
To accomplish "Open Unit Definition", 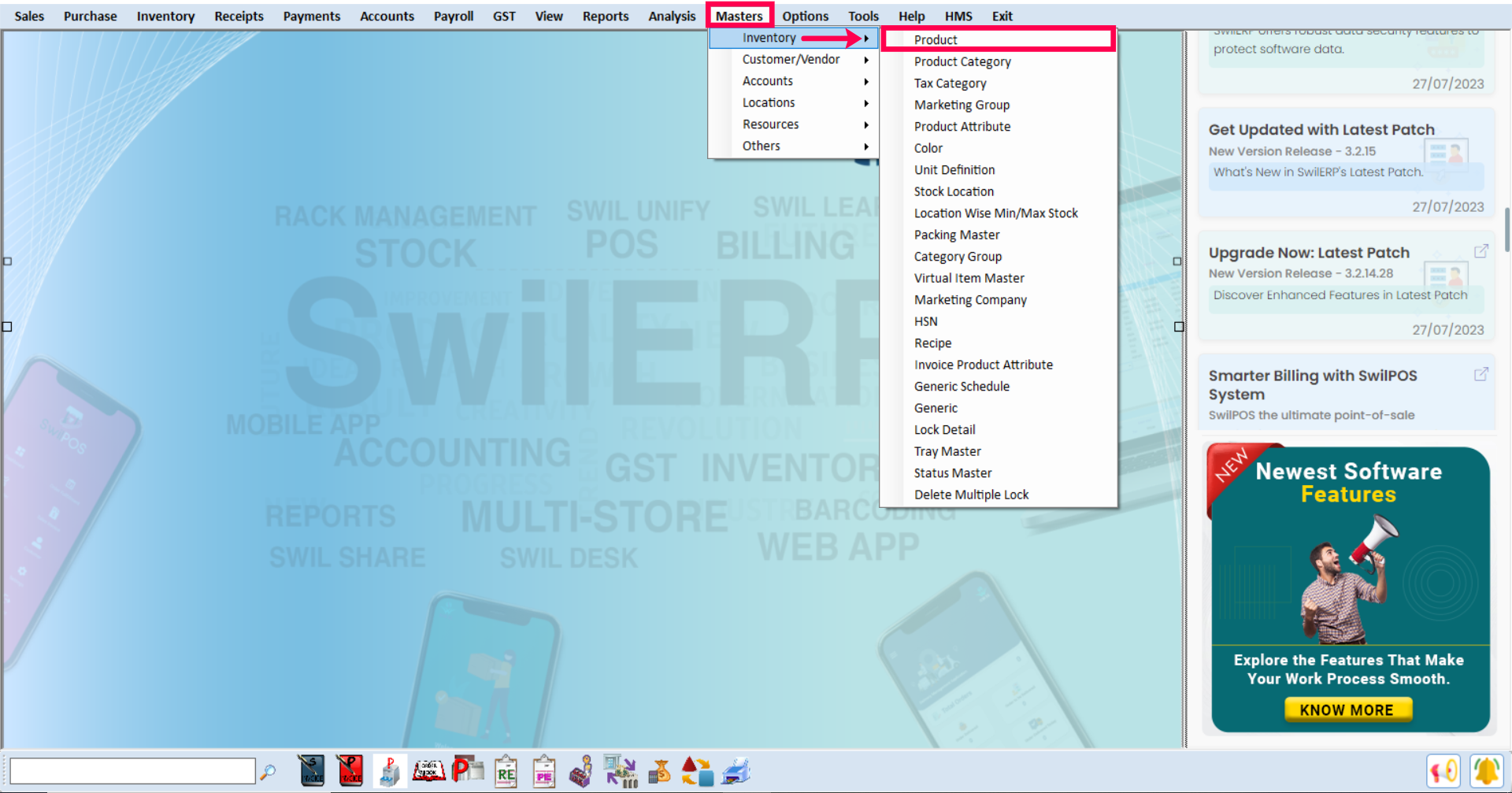I will coord(999,170).
